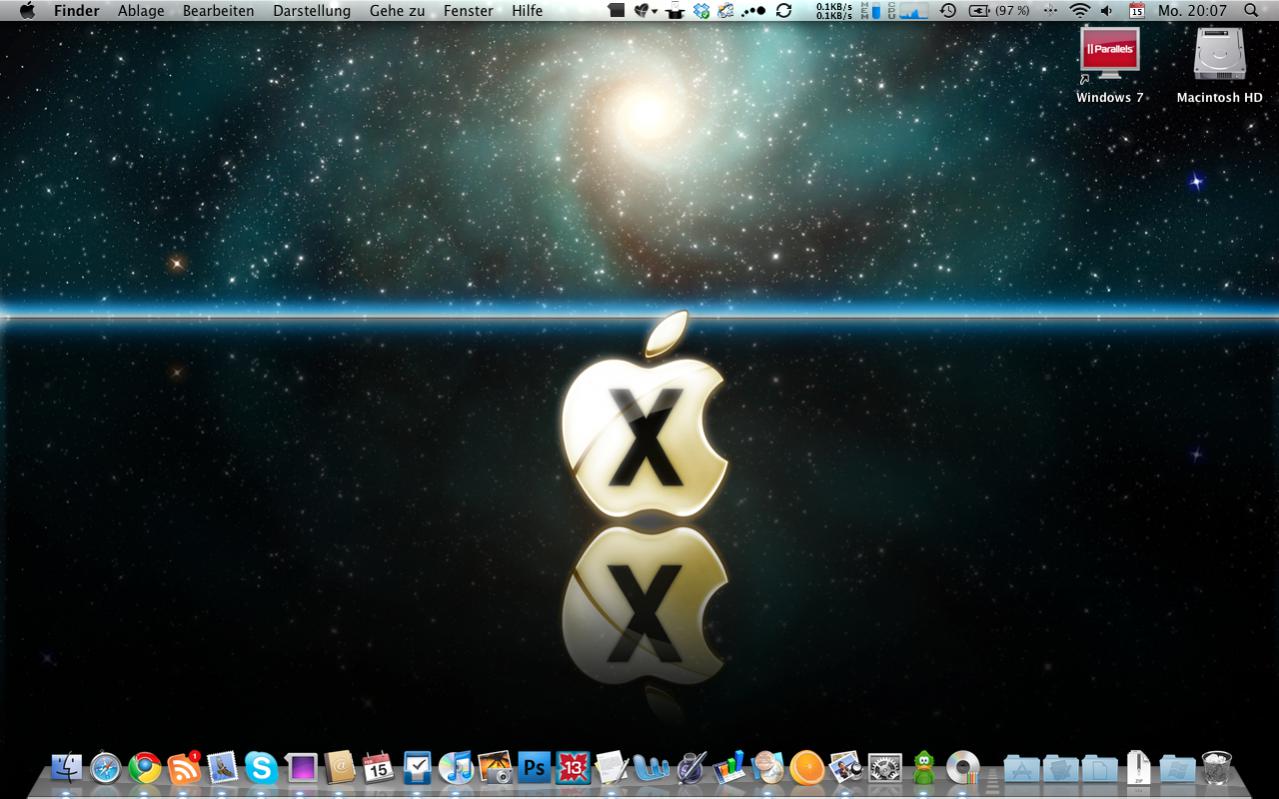This screenshot has width=1279, height=799.
Task: Open the Bearbeiten menu
Action: [218, 11]
